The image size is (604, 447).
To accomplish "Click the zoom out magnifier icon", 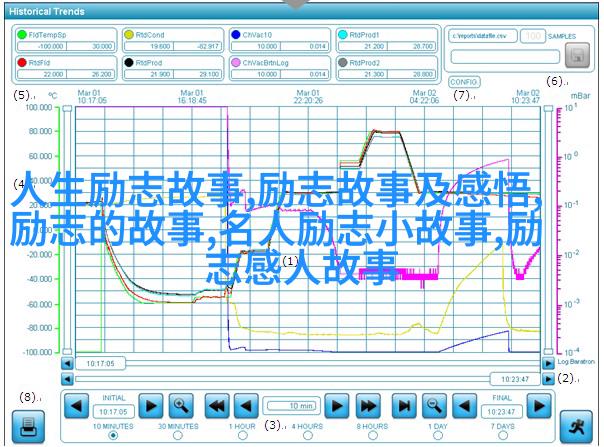I will pyautogui.click(x=435, y=406).
